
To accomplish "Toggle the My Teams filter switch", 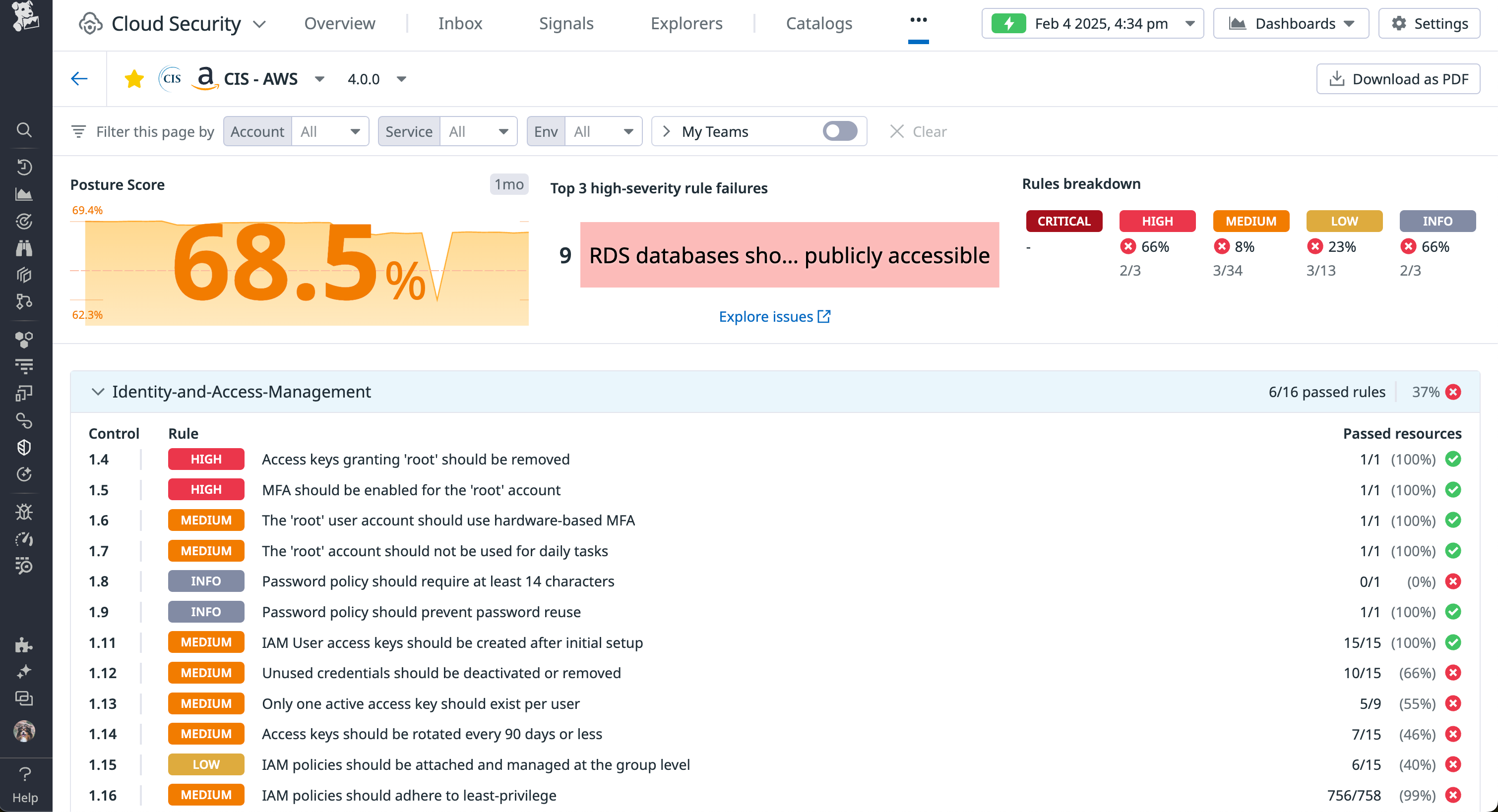I will [x=839, y=131].
